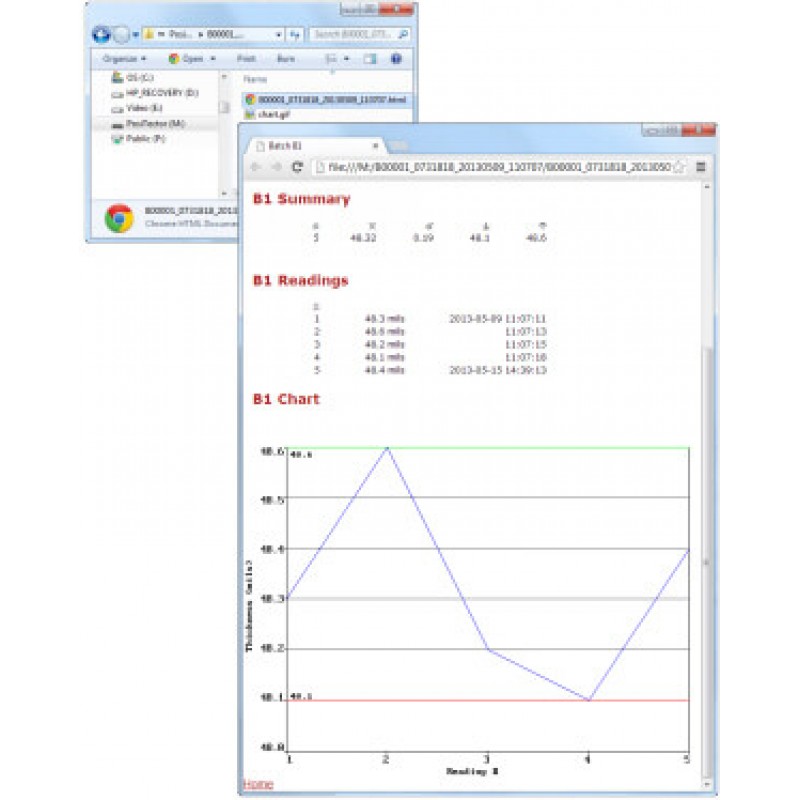Image resolution: width=800 pixels, height=800 pixels.
Task: Open the dropdown arrow beside Open
Action: (213, 59)
